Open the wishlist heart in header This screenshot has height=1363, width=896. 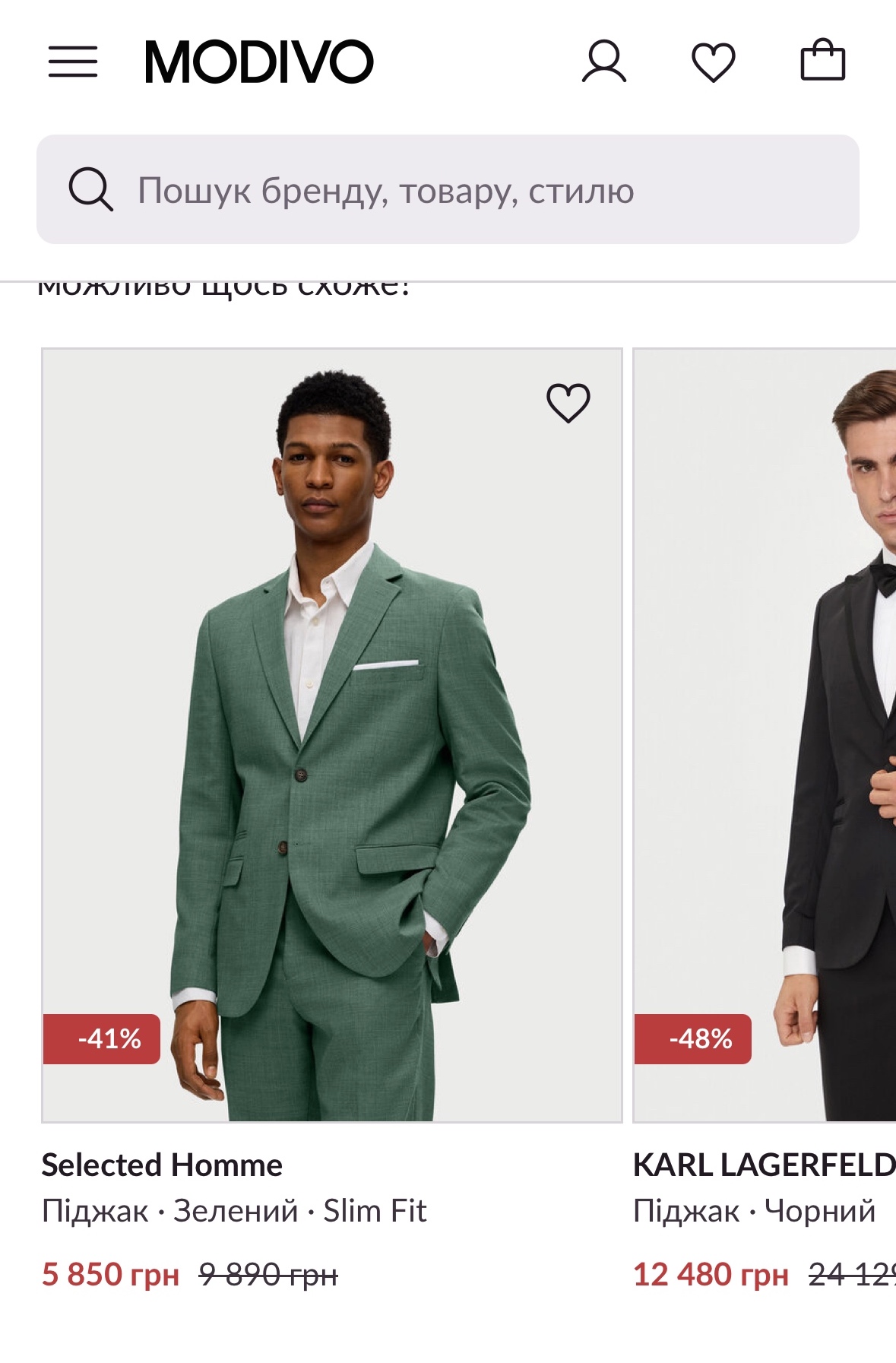(713, 62)
